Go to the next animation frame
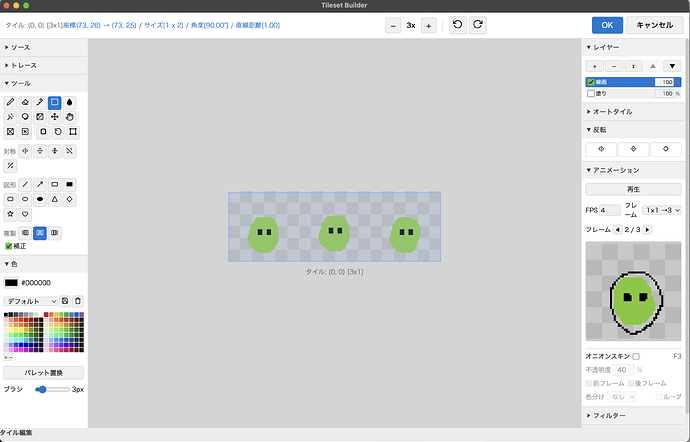This screenshot has width=690, height=442. [647, 230]
